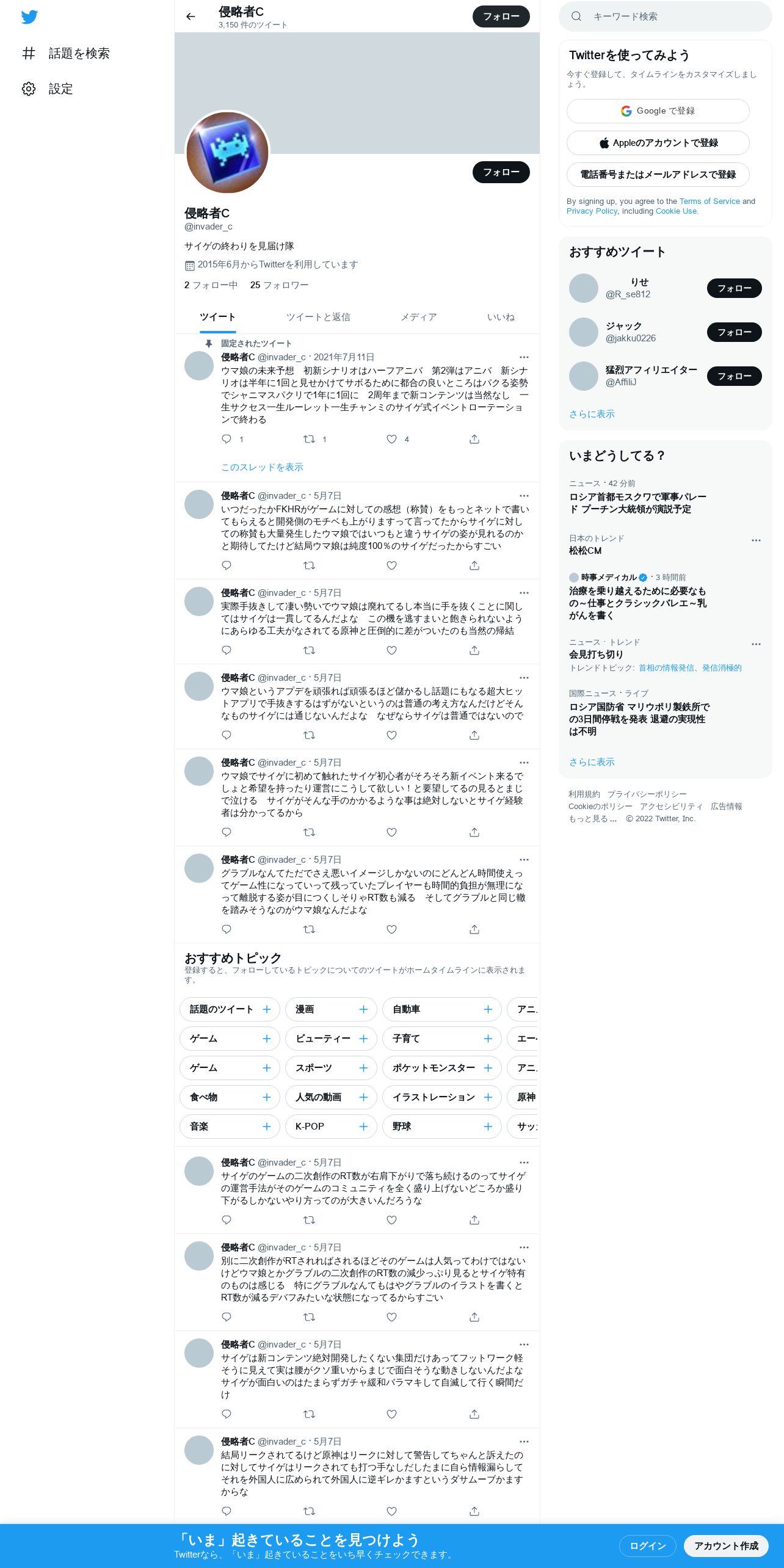784x1568 pixels.
Task: Follow 猛烈アフィリエイター account
Action: point(734,376)
